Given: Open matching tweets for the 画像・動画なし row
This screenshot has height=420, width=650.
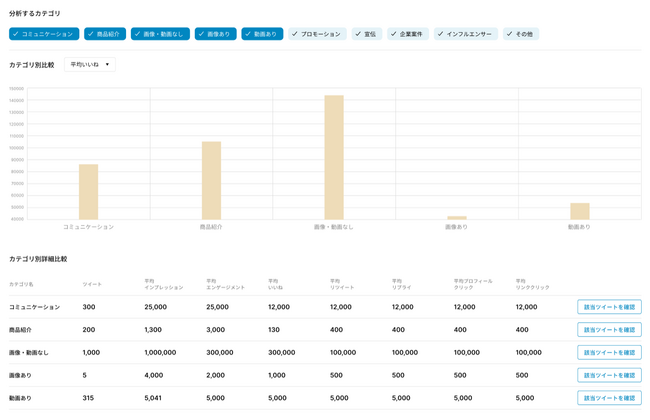Looking at the screenshot, I should point(608,353).
